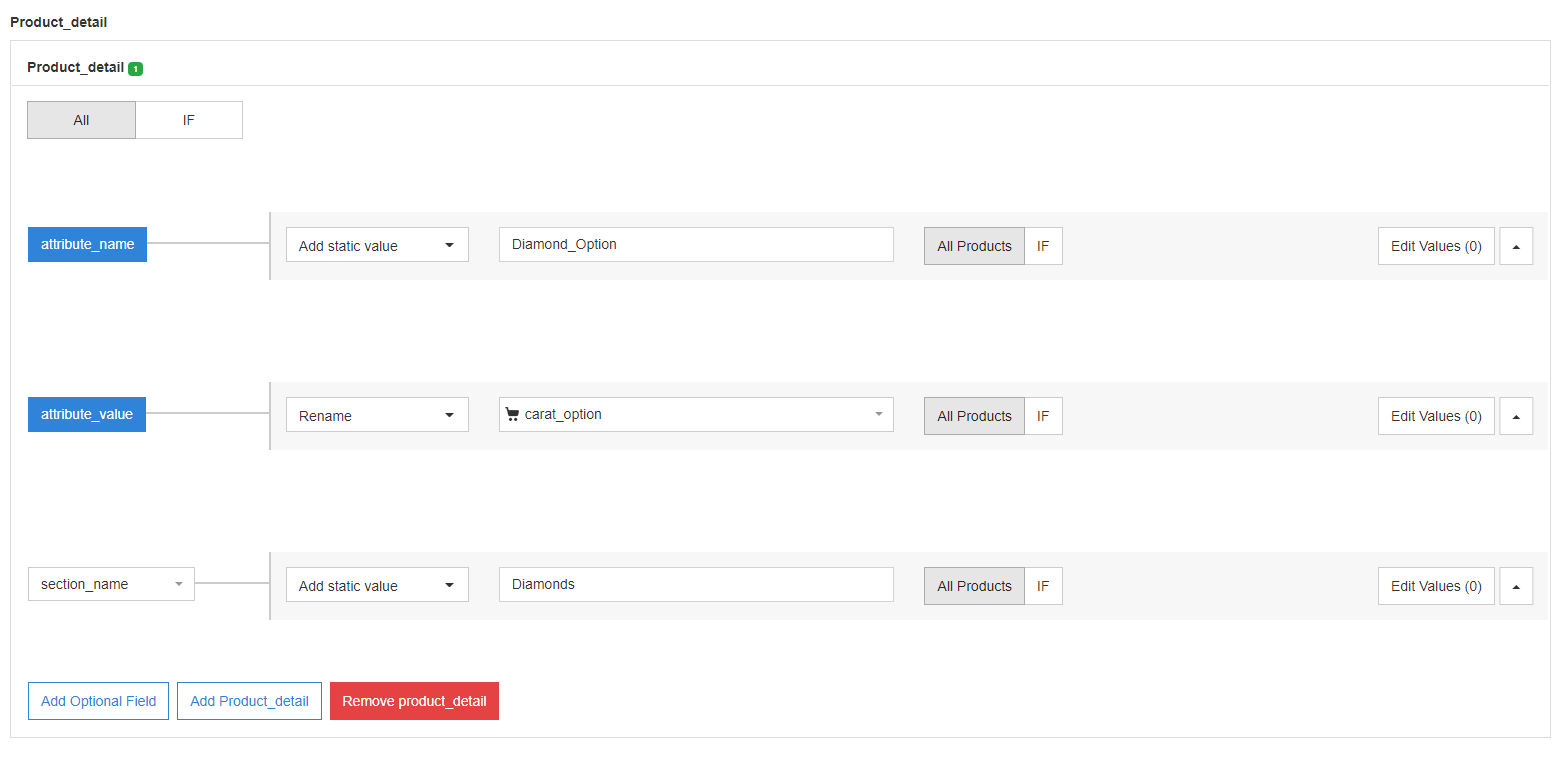Open Add static value dropdown for attribute_name
This screenshot has height=765, width=1566.
[x=377, y=246]
